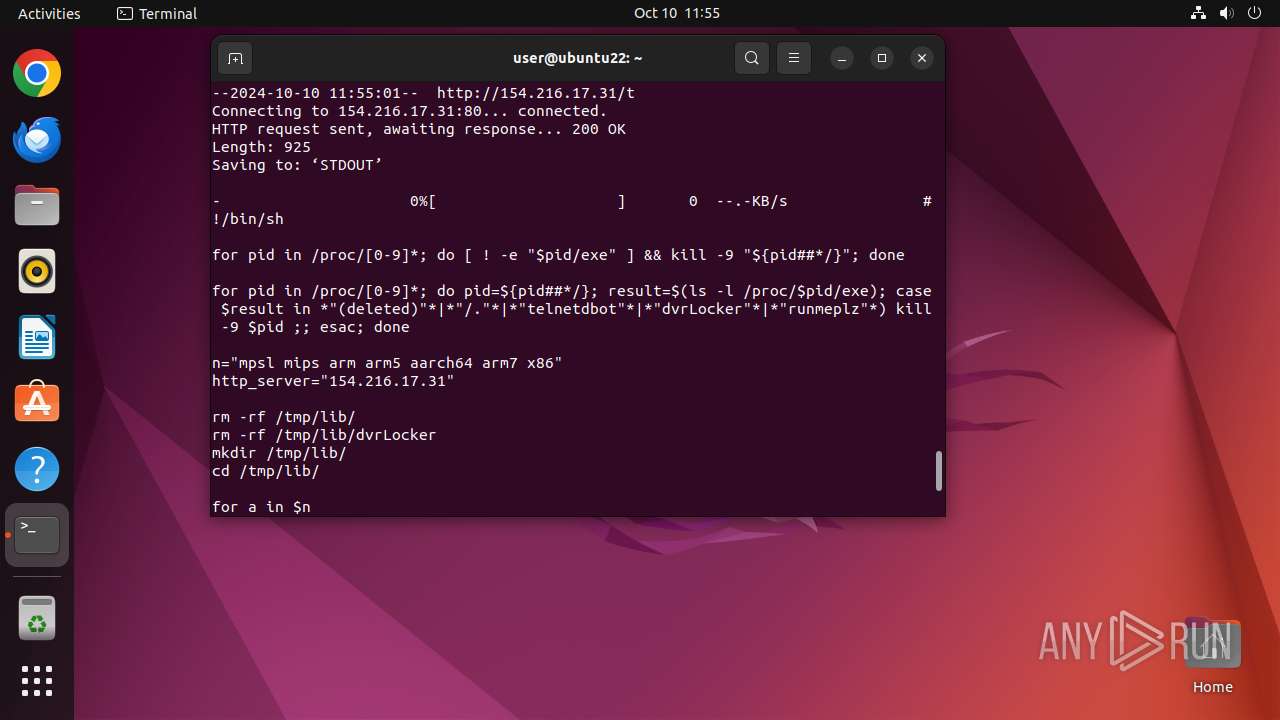Click the http_server="154.216.17.31" line
Screen dimensions: 1280x720
(333, 381)
